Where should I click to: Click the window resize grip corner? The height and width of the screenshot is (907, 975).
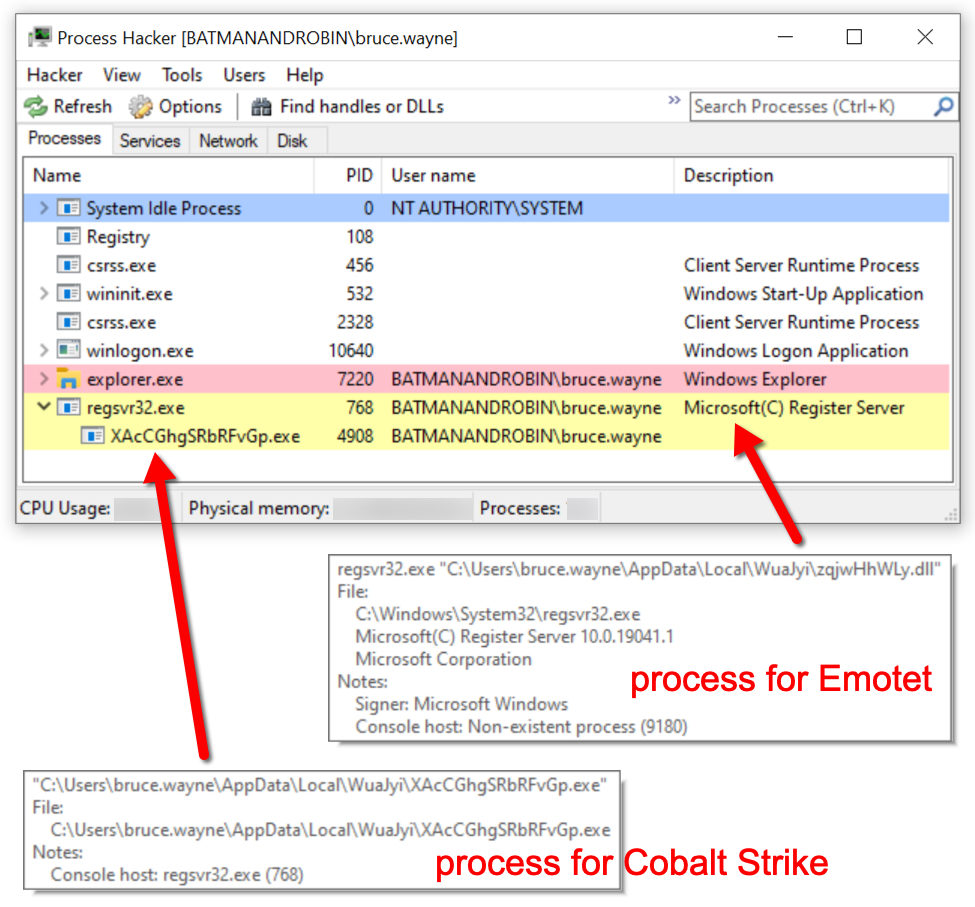click(x=951, y=514)
